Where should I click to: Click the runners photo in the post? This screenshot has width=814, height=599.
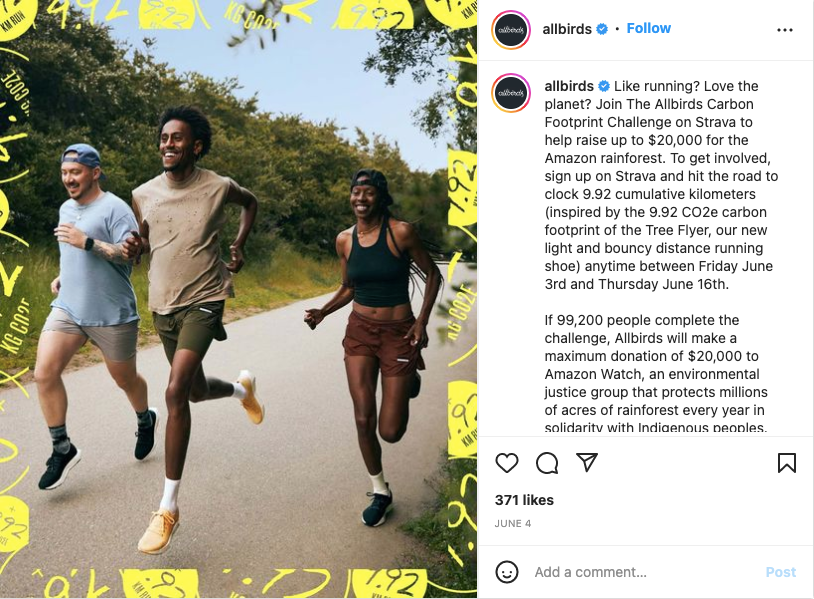click(238, 299)
